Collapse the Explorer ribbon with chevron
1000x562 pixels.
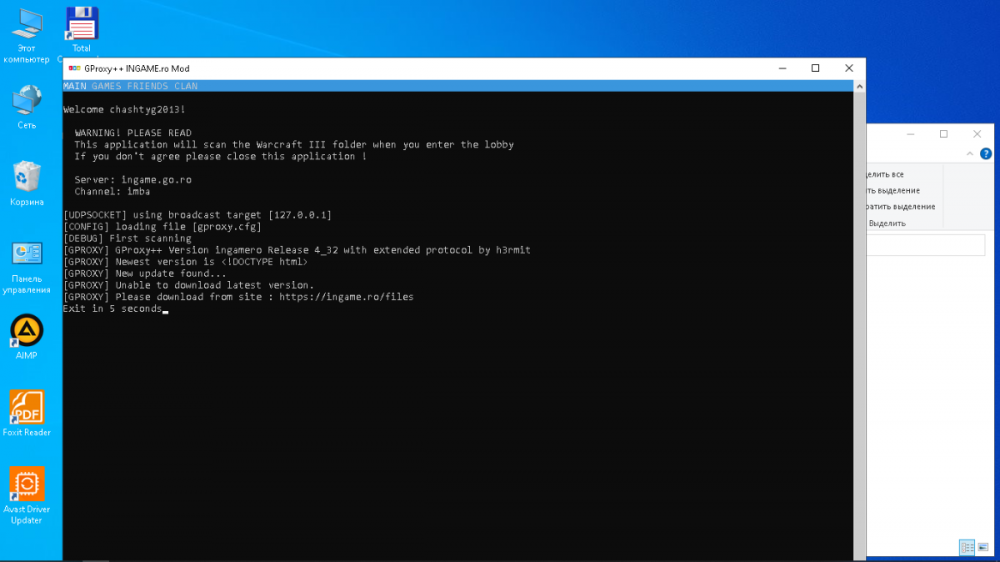tap(970, 154)
